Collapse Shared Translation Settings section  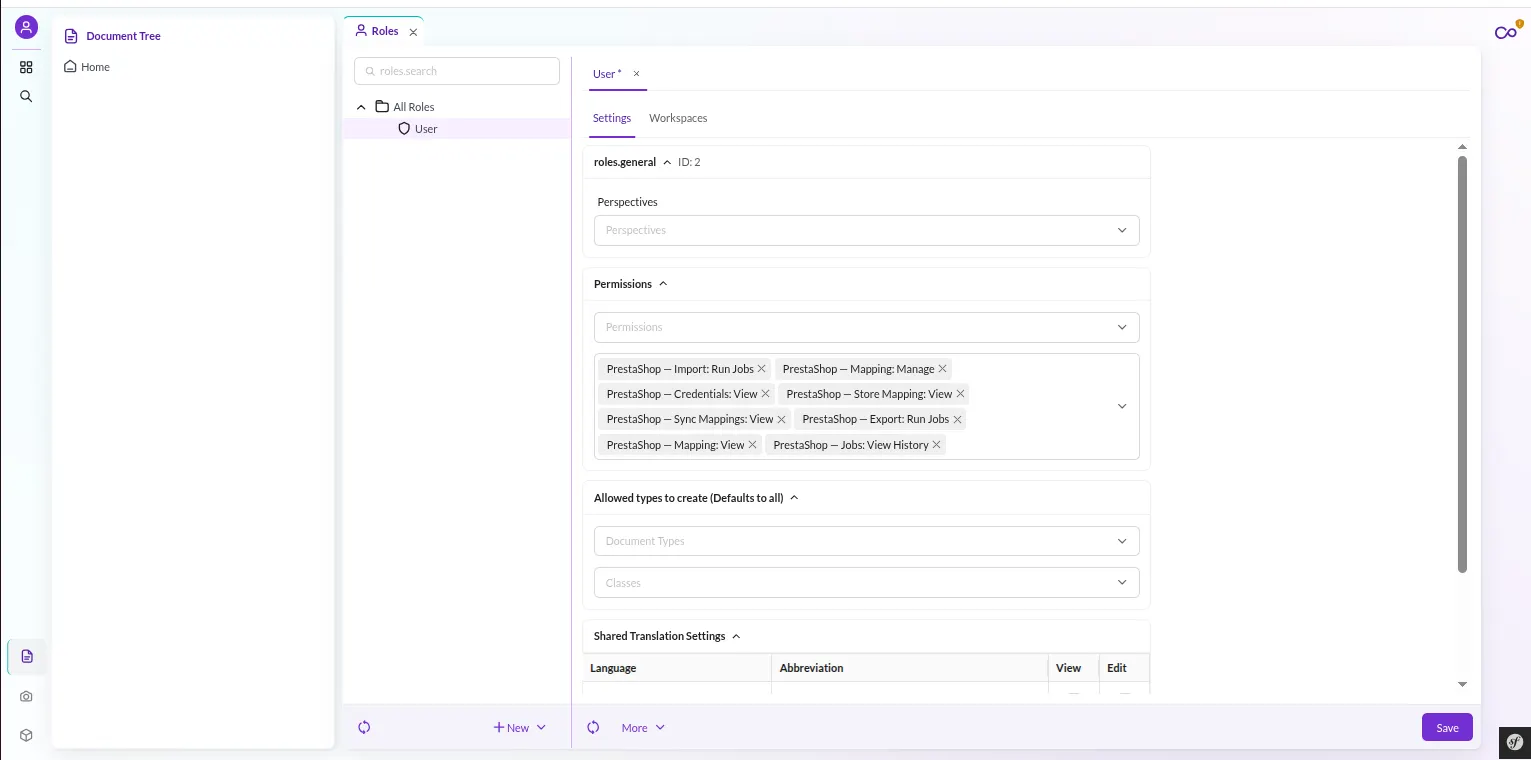736,636
